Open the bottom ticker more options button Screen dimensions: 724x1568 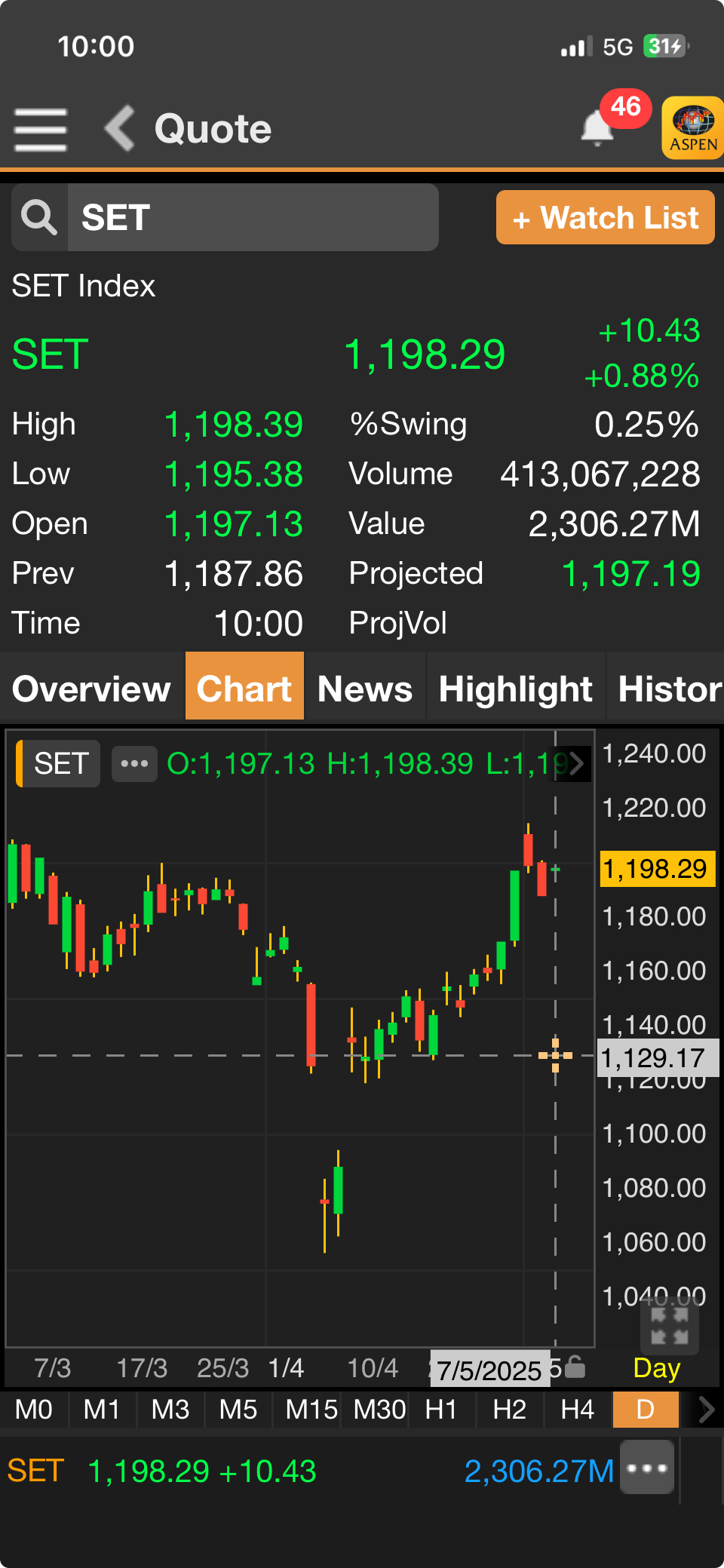[647, 1468]
